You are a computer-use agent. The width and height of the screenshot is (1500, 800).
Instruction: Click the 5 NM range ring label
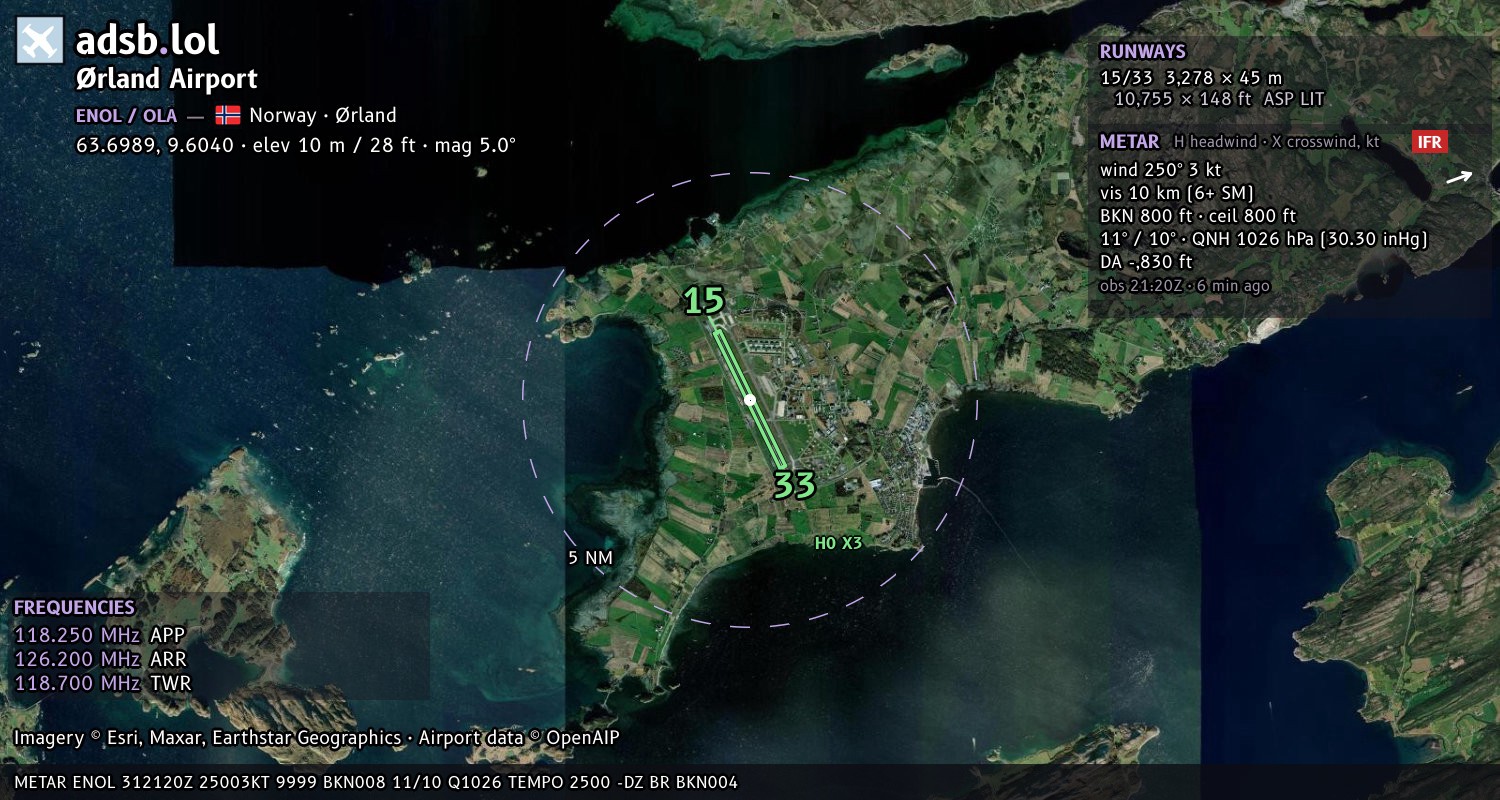590,558
